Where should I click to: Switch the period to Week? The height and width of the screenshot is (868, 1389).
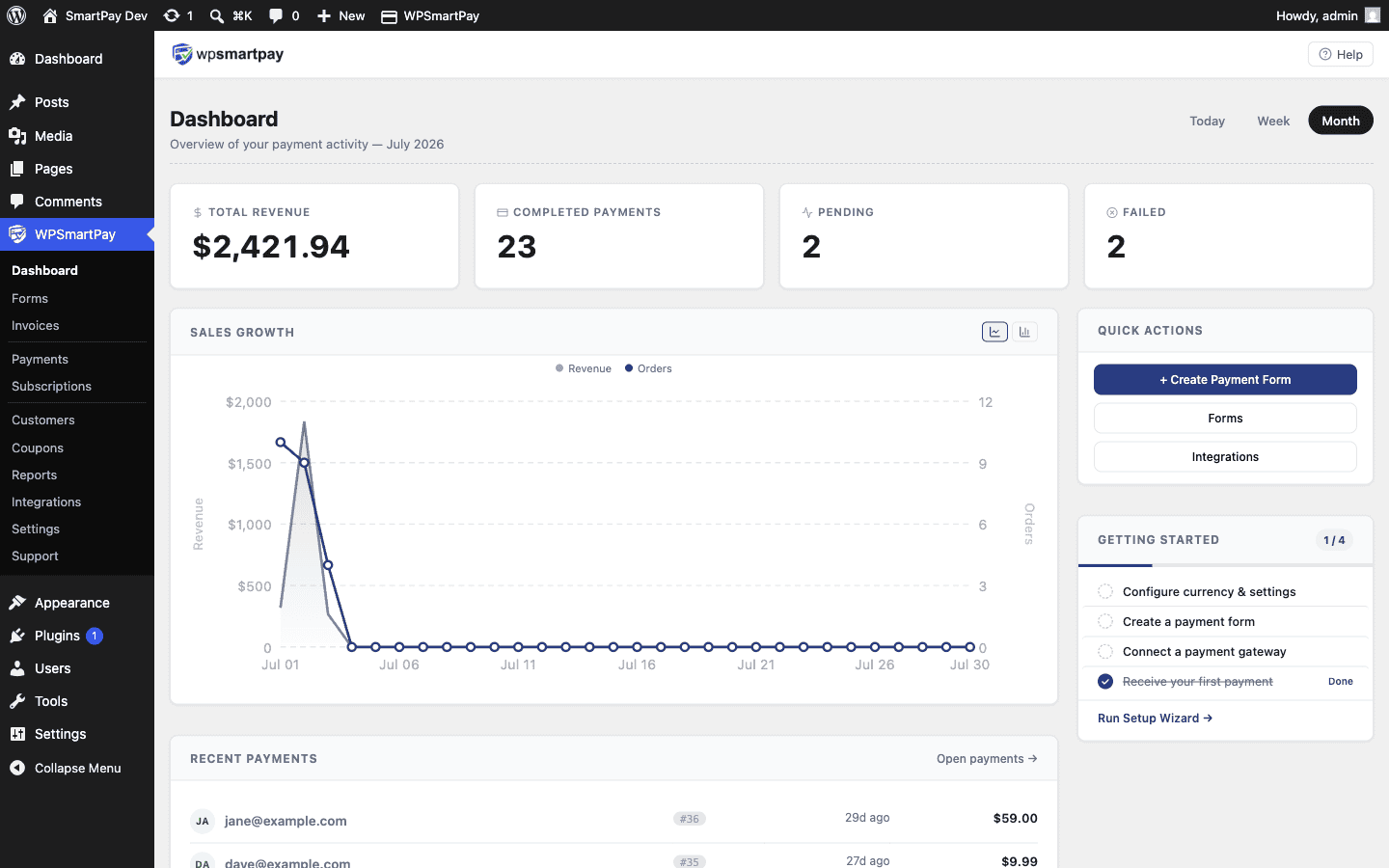(1273, 121)
